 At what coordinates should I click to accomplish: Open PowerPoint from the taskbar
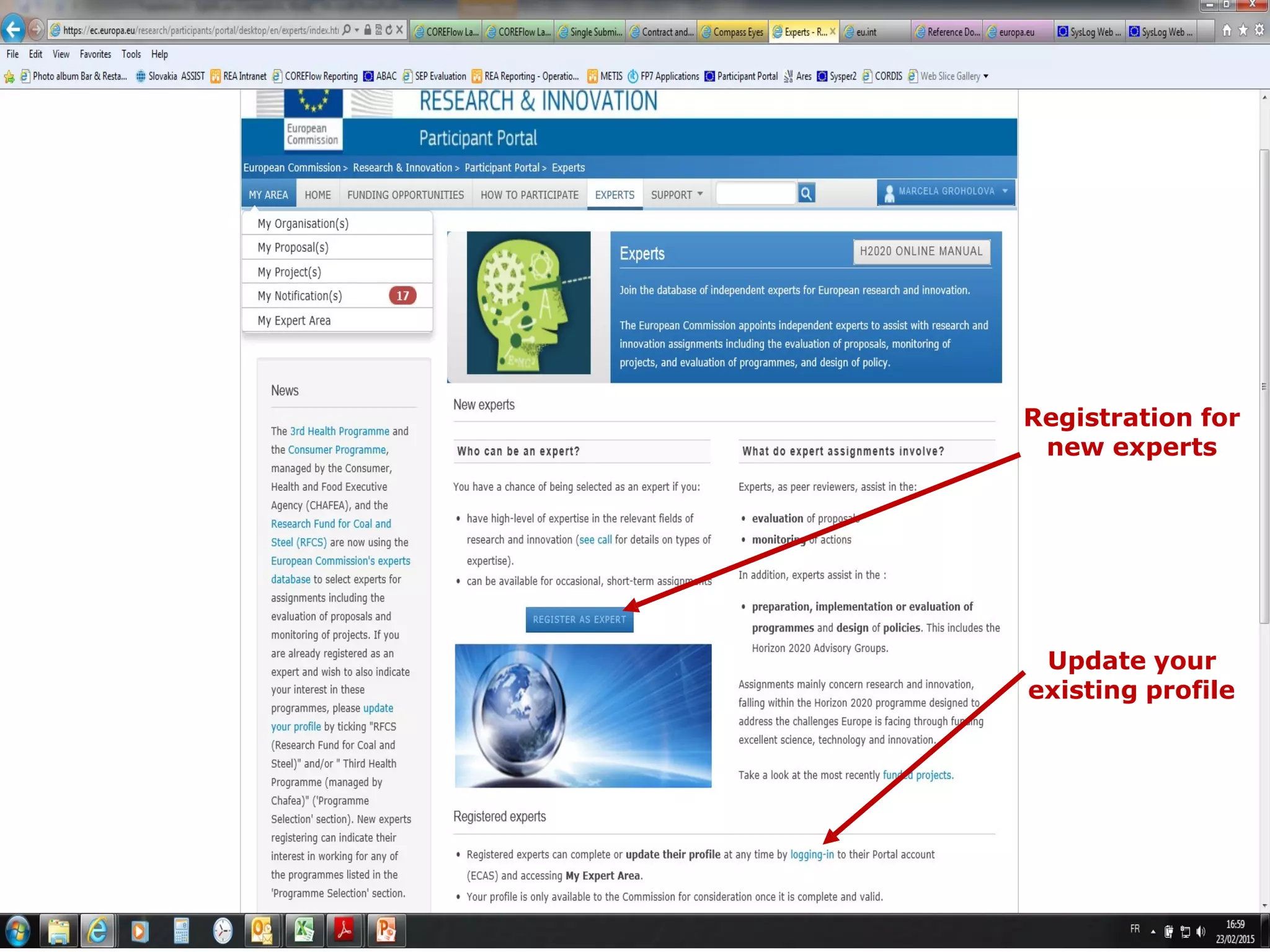click(x=386, y=930)
